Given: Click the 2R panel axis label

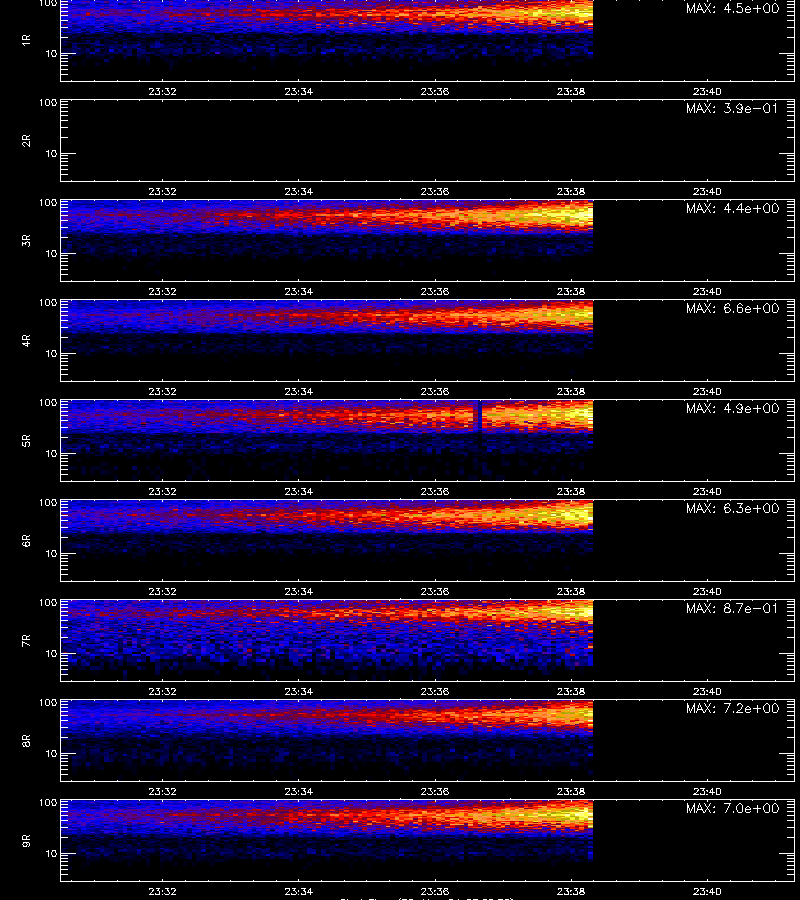Looking at the screenshot, I should [26, 141].
